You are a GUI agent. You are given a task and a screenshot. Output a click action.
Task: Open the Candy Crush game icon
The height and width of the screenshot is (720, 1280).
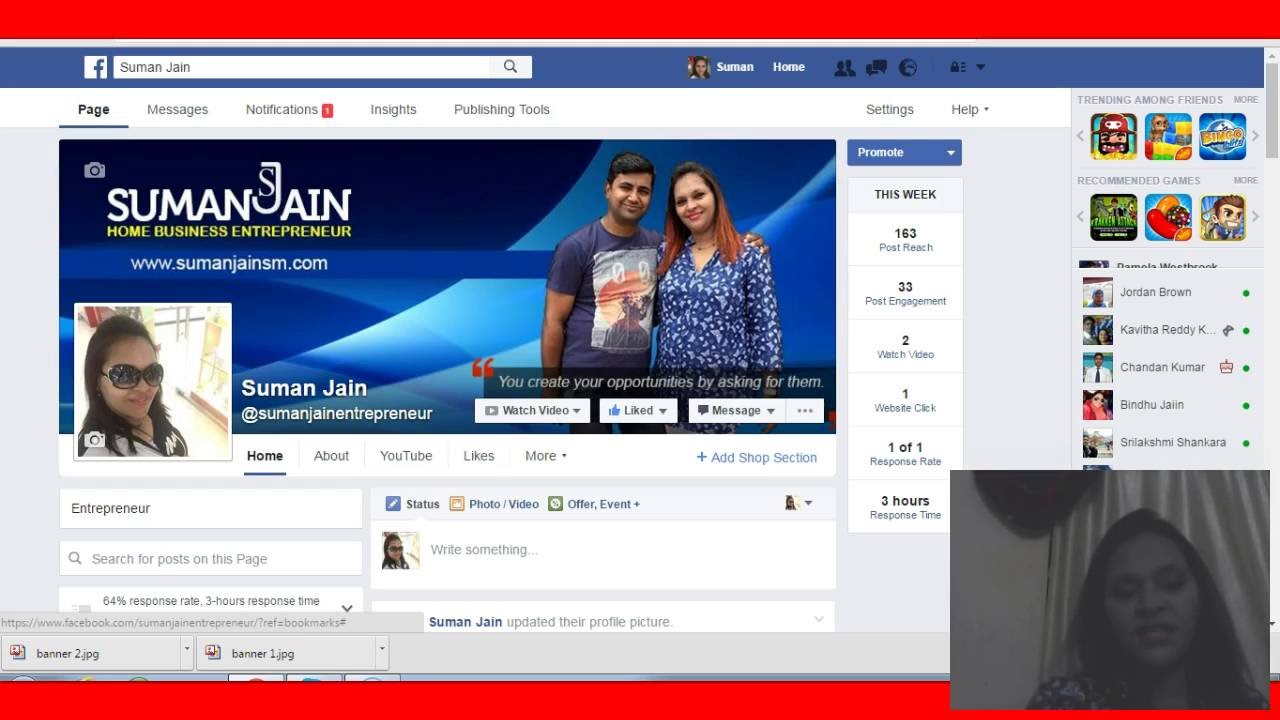(1168, 217)
